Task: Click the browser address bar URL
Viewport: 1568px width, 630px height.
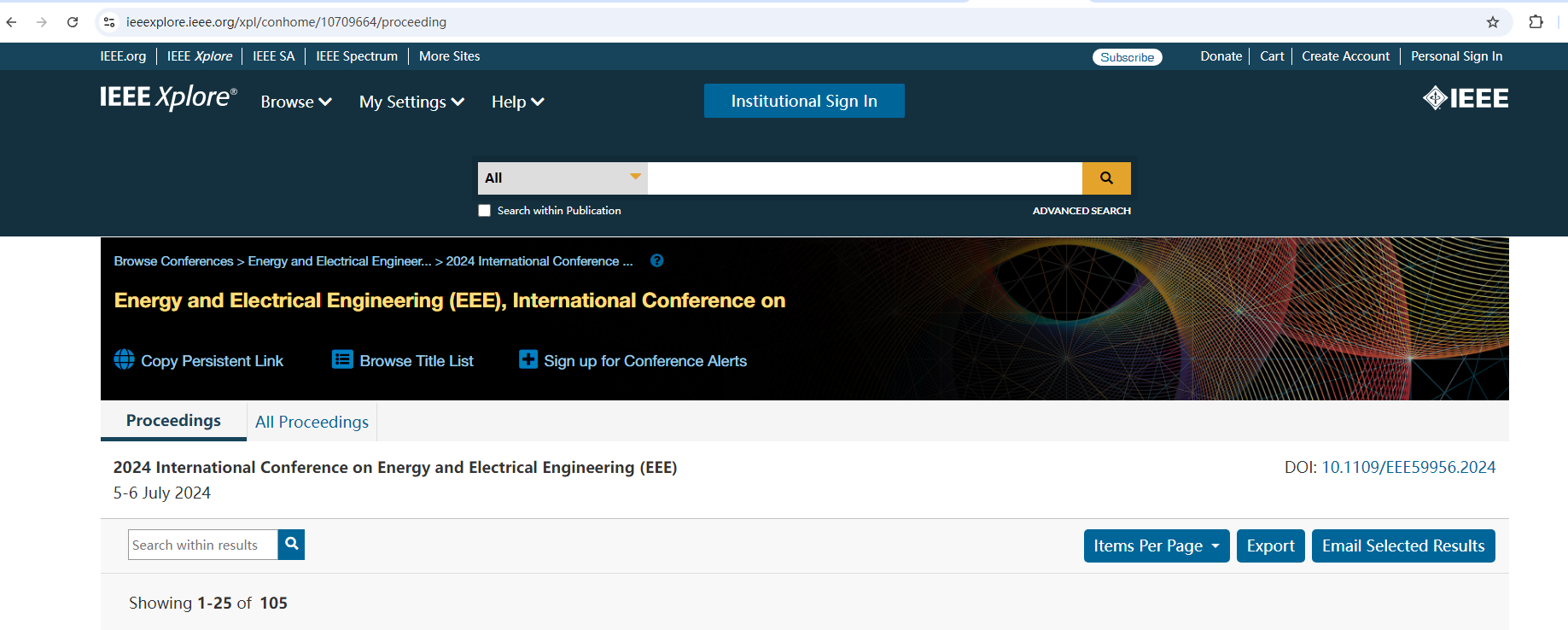Action: click(286, 22)
